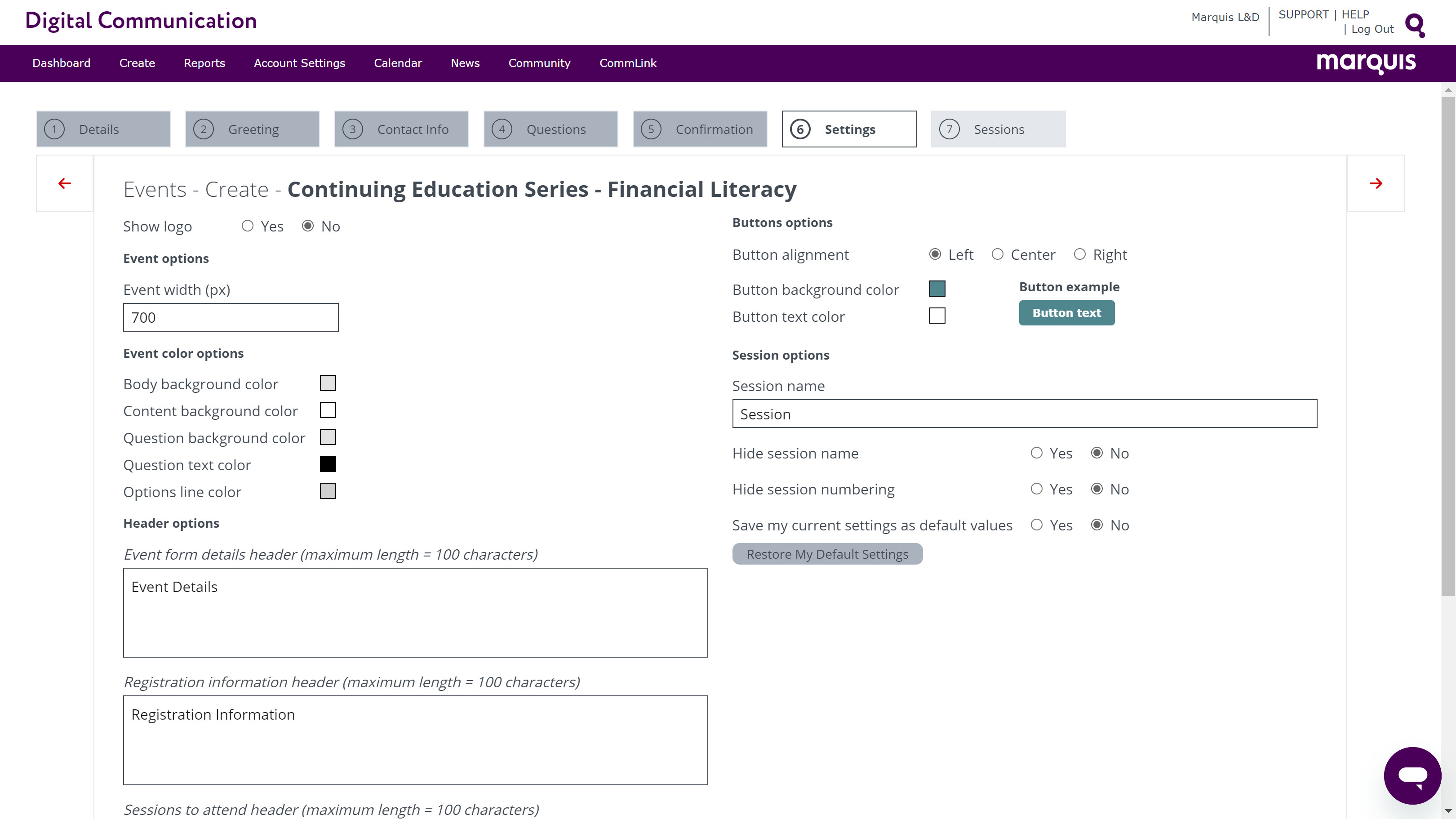
Task: Open the Account Settings menu
Action: pos(299,63)
